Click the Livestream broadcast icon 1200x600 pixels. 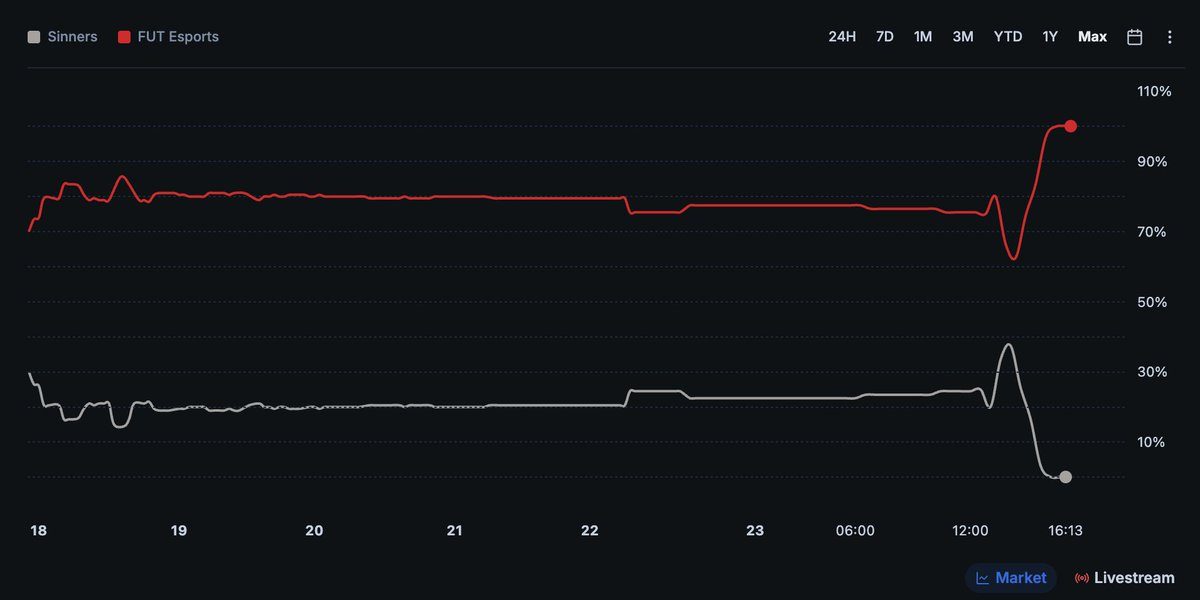pyautogui.click(x=1081, y=578)
